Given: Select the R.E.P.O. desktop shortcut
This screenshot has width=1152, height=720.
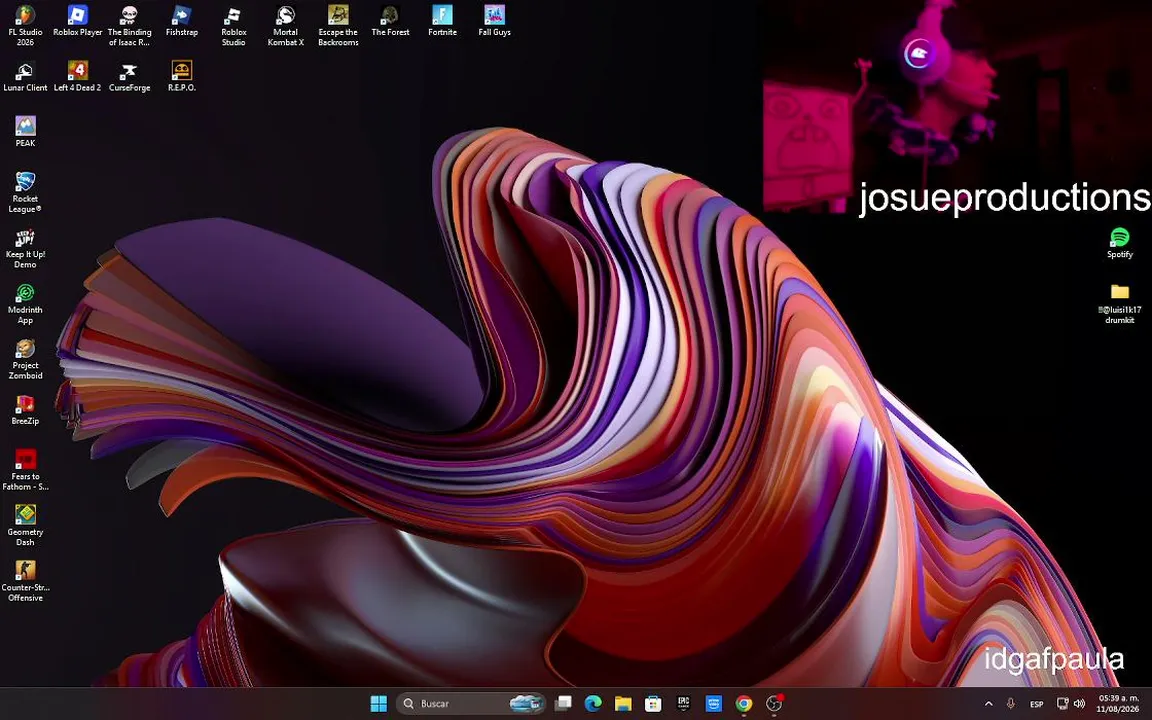Looking at the screenshot, I should [x=181, y=76].
